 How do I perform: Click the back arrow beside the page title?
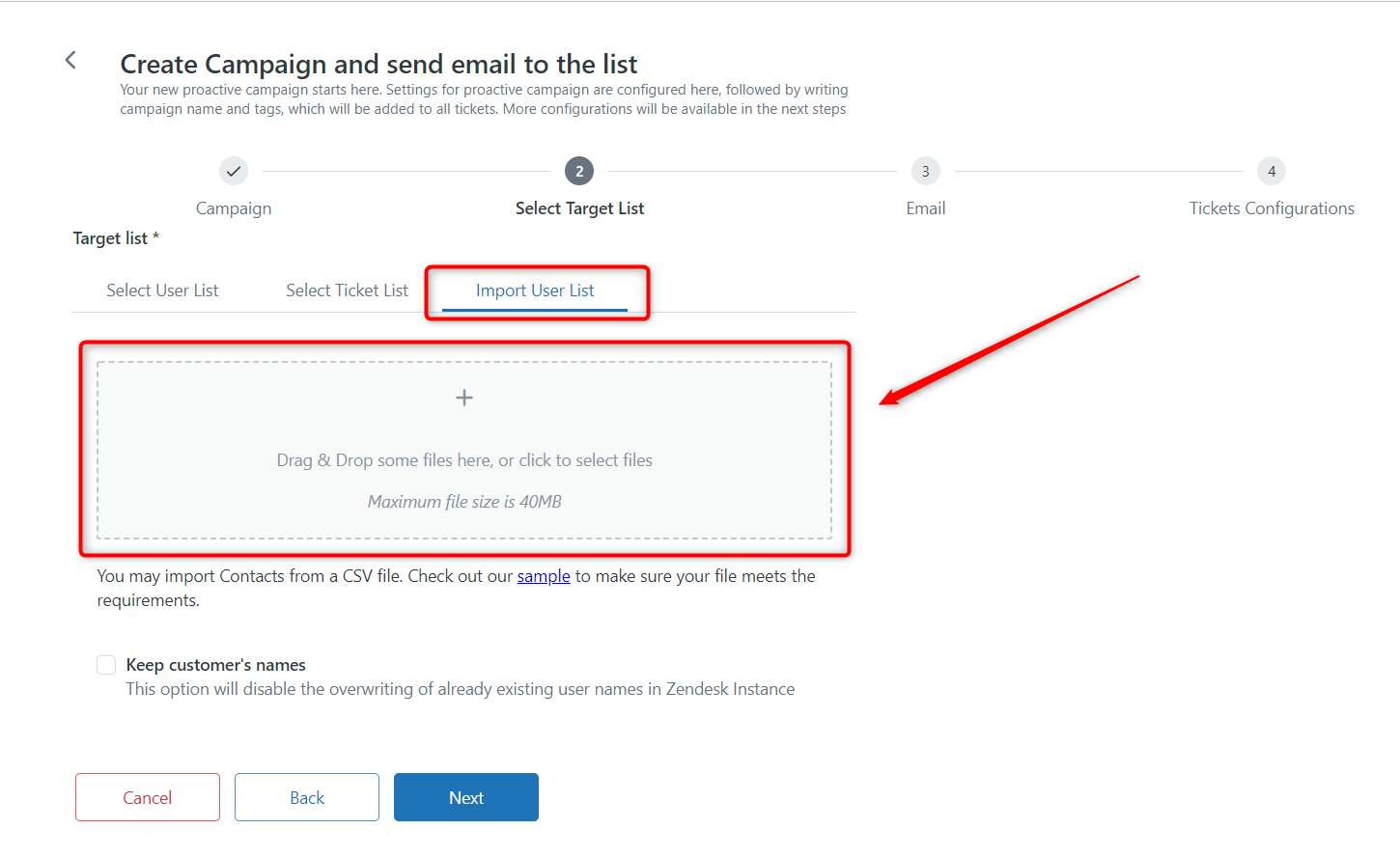click(x=70, y=59)
